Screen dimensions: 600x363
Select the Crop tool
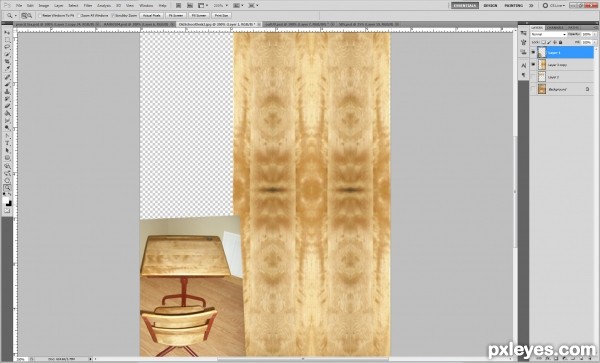[x=7, y=62]
